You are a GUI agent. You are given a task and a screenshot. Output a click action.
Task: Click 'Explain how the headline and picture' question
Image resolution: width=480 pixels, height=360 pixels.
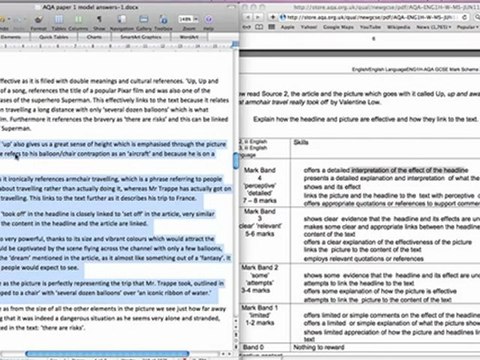(366, 119)
